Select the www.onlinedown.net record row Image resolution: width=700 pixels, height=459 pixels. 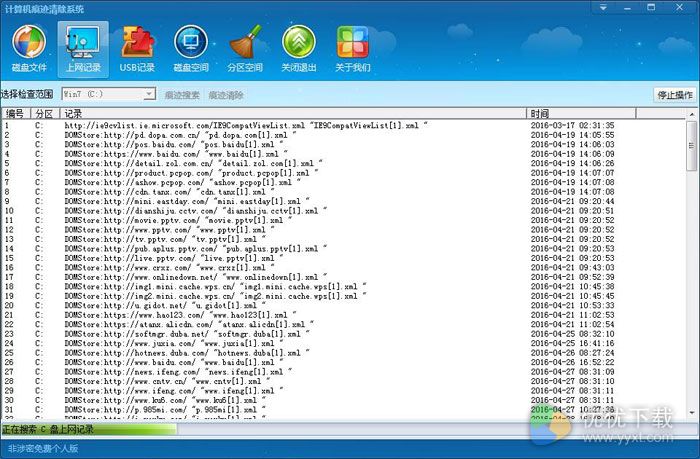point(343,277)
